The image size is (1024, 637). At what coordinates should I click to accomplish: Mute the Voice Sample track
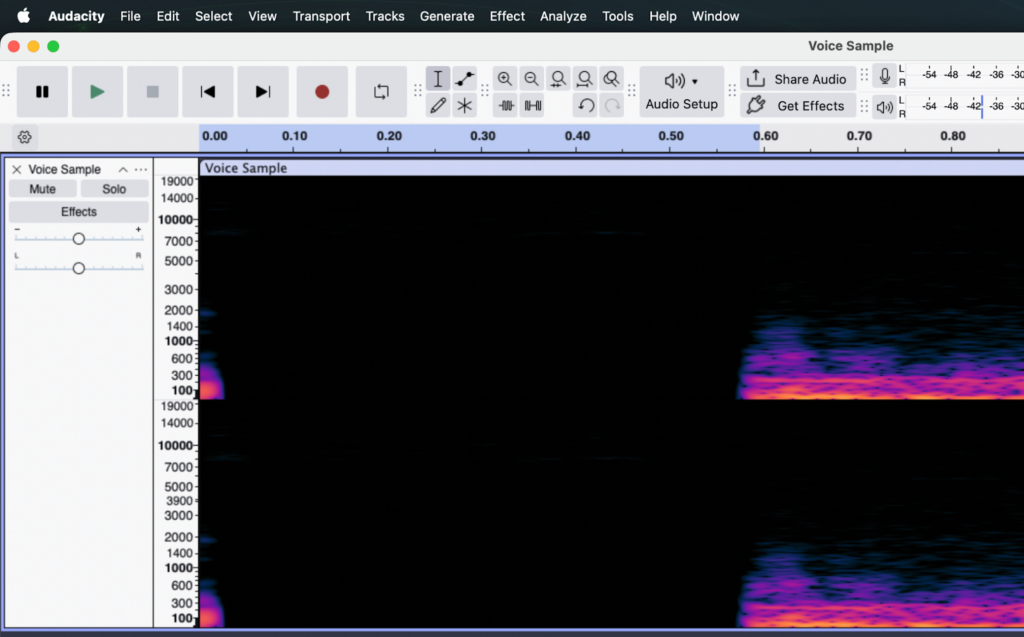[43, 189]
